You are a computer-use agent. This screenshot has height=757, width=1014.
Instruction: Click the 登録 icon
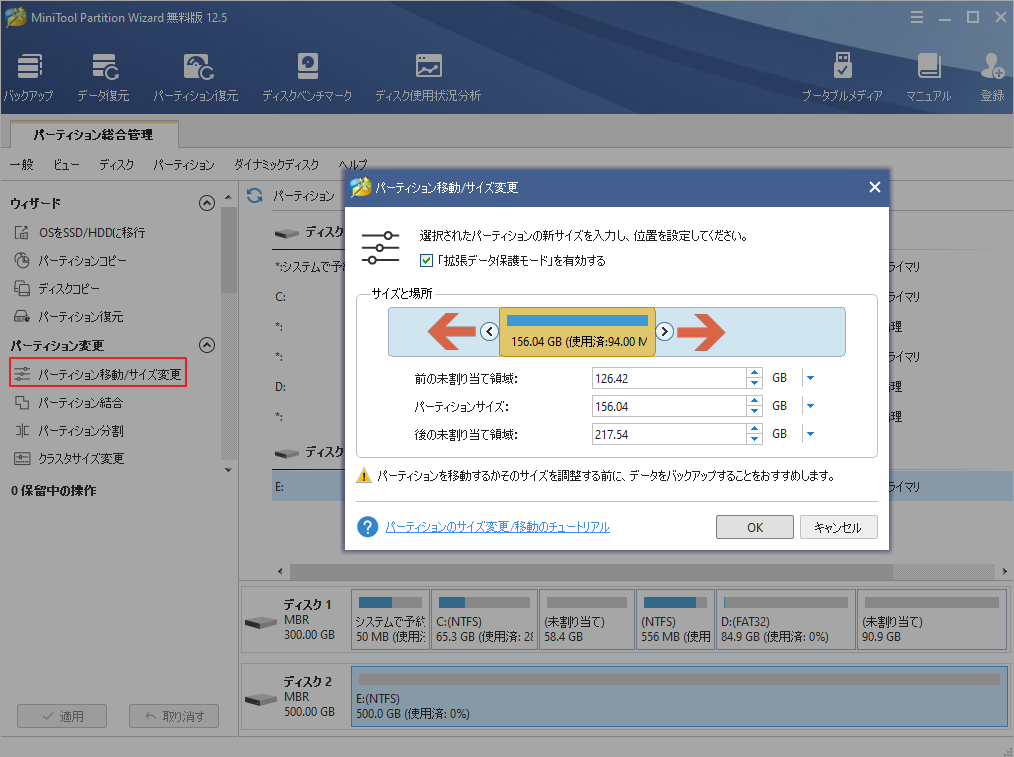click(x=991, y=75)
